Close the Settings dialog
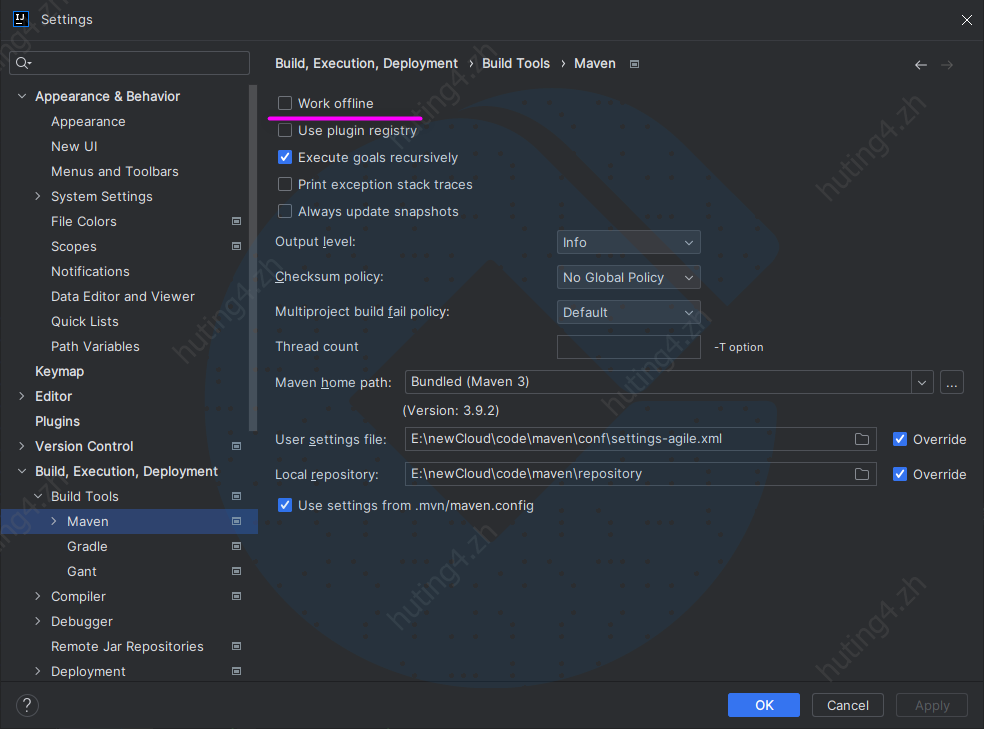 [x=966, y=20]
